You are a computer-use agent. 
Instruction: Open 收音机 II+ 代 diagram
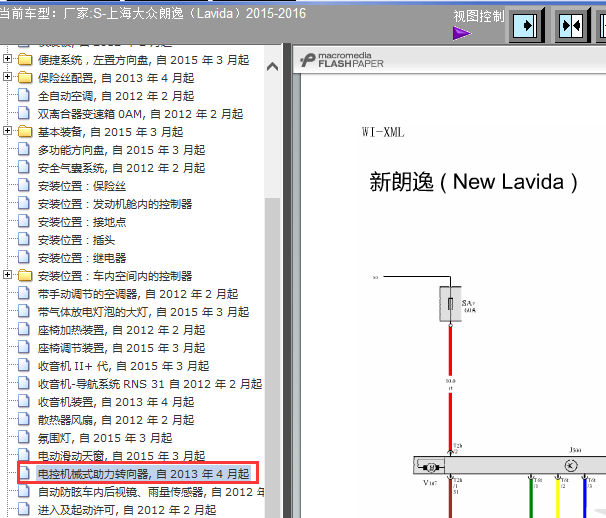point(123,366)
